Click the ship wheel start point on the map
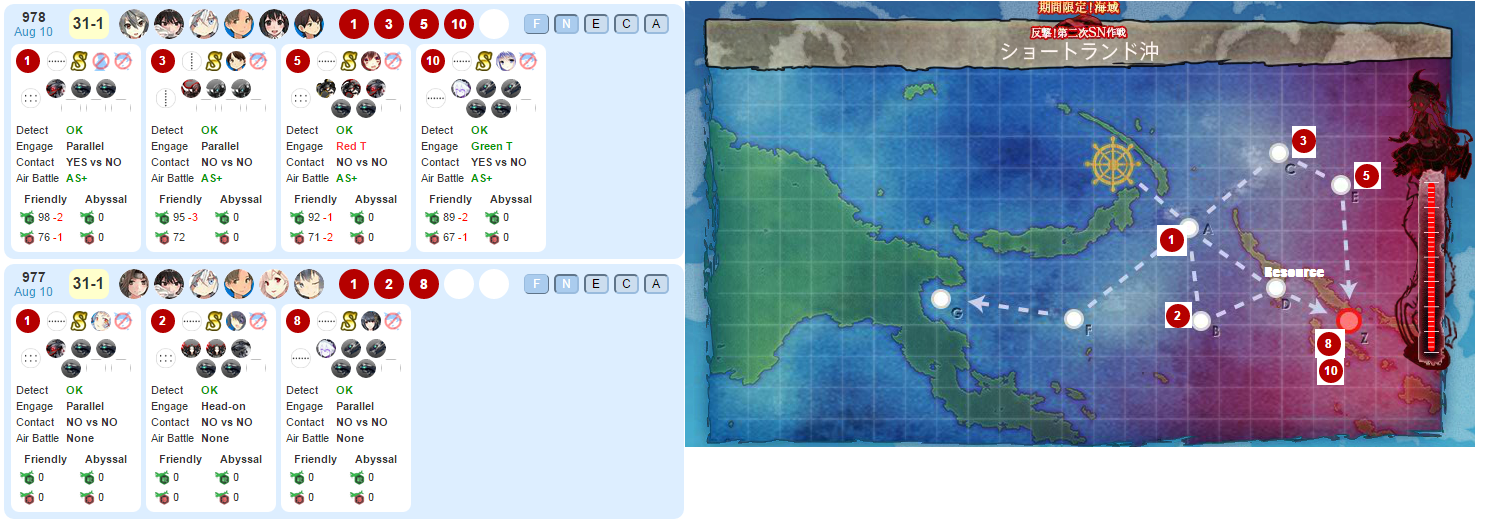This screenshot has height=519, width=1490. point(1112,165)
